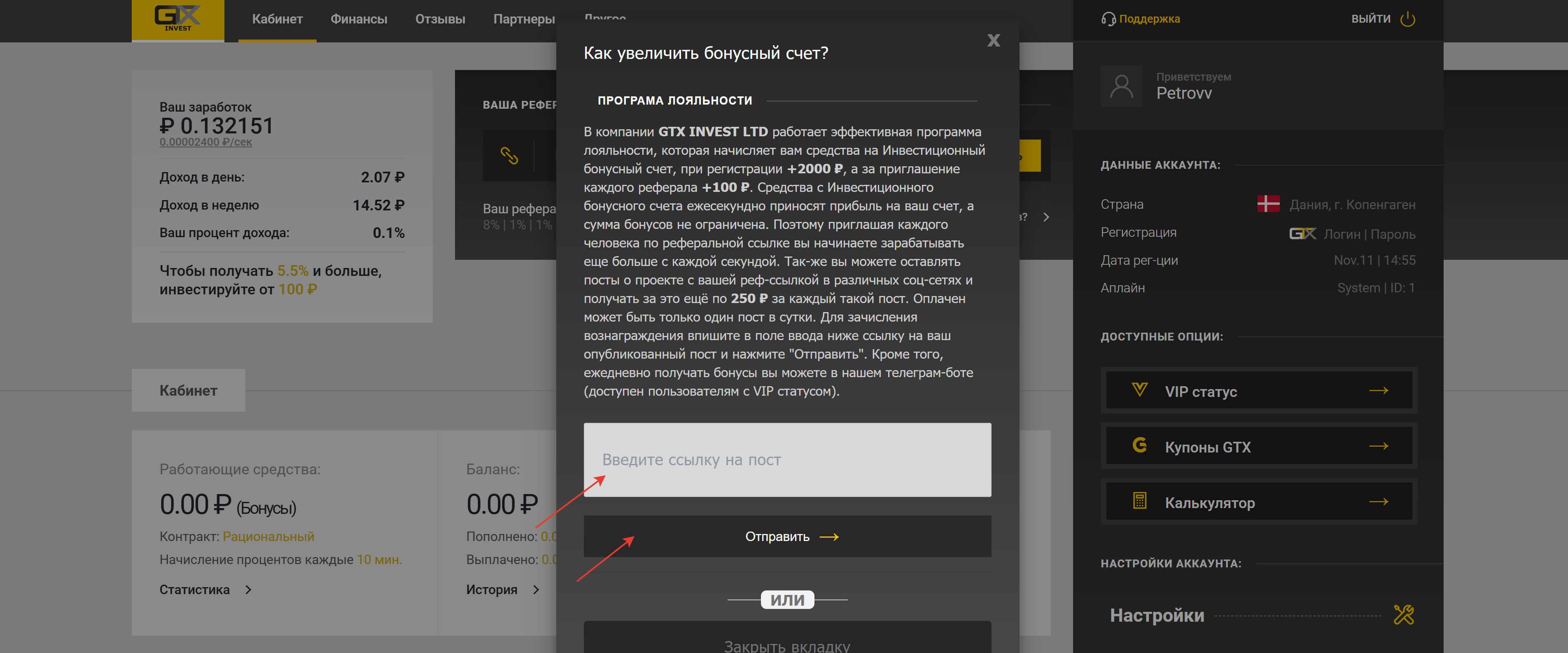Click the Denmark flag icon
The image size is (1568, 653).
pos(1268,204)
